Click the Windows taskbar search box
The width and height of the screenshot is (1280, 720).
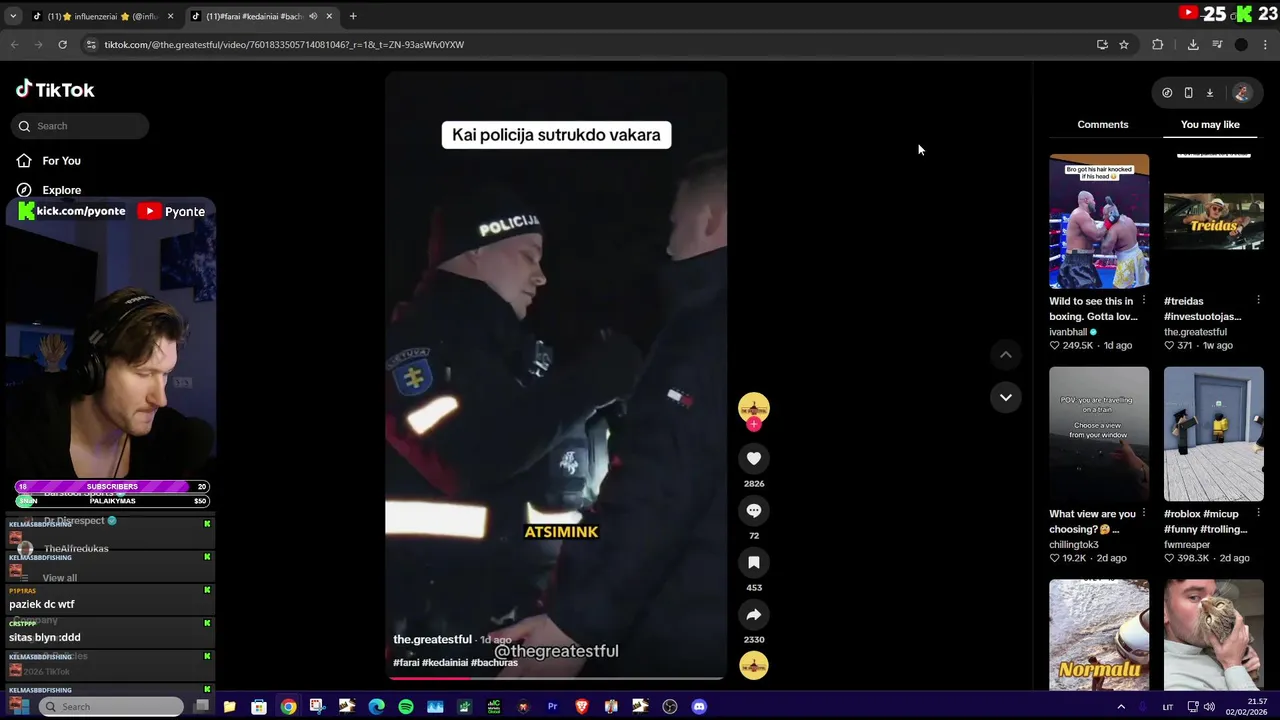[x=111, y=706]
